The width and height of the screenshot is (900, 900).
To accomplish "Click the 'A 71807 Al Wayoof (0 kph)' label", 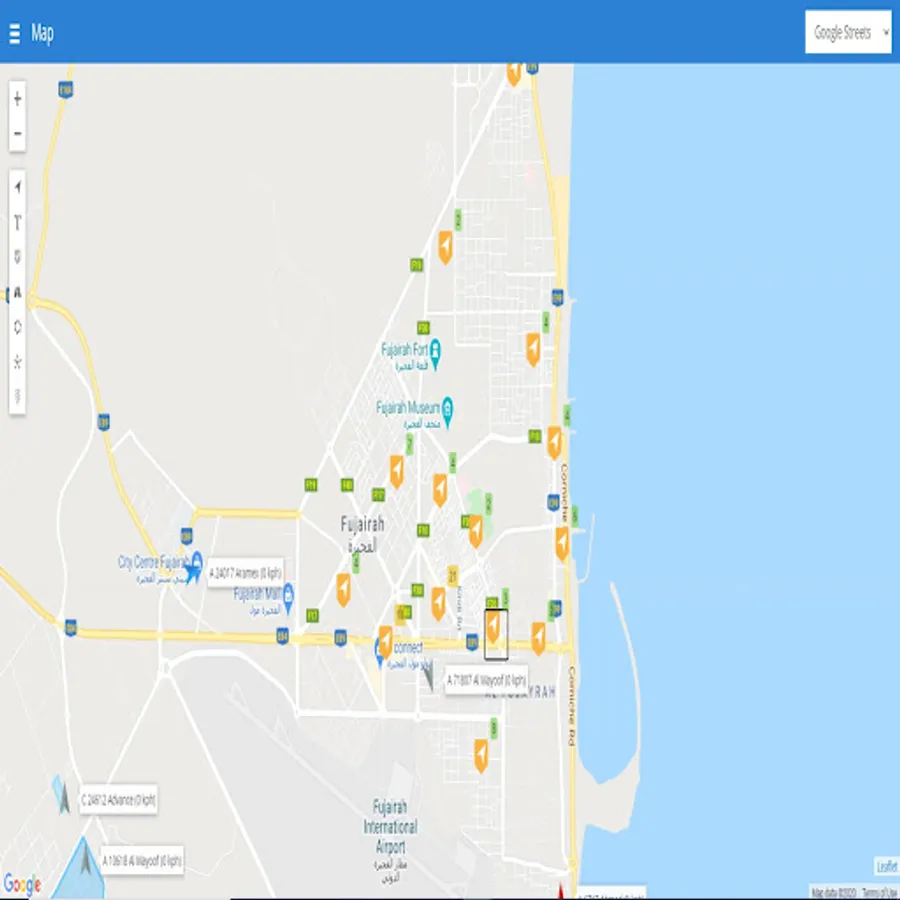I will tap(486, 680).
